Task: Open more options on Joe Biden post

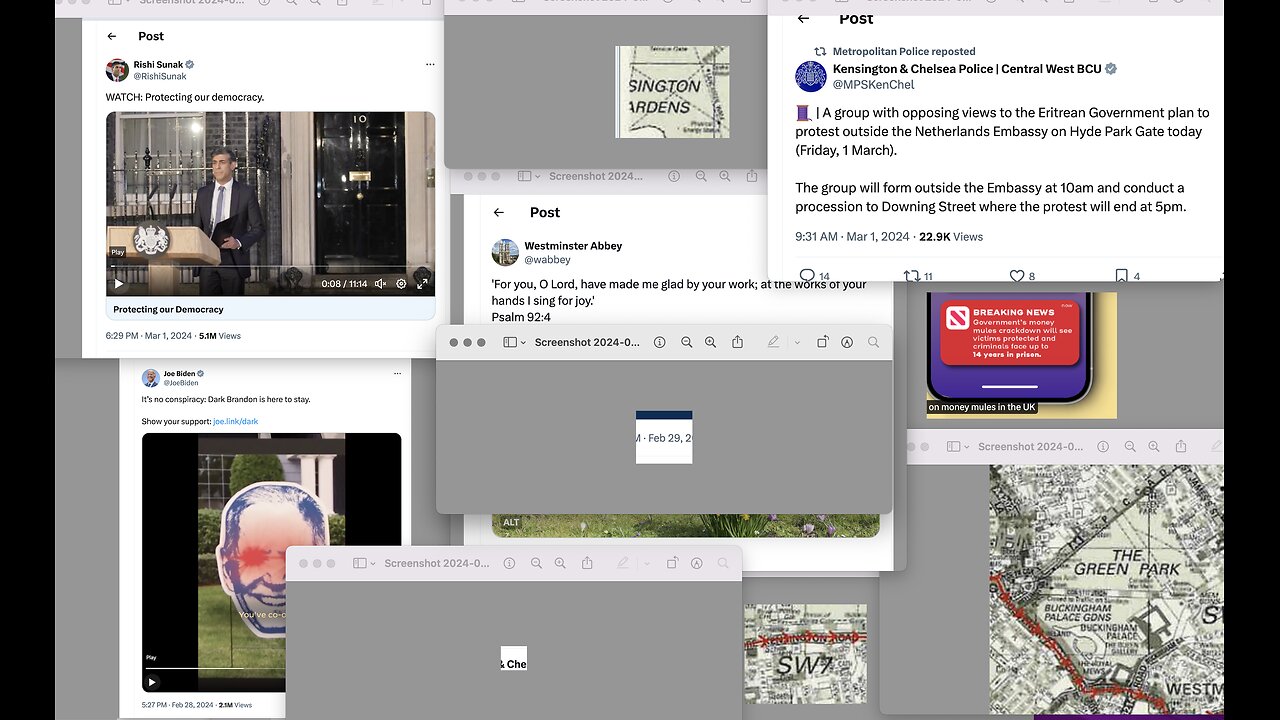Action: (x=397, y=373)
